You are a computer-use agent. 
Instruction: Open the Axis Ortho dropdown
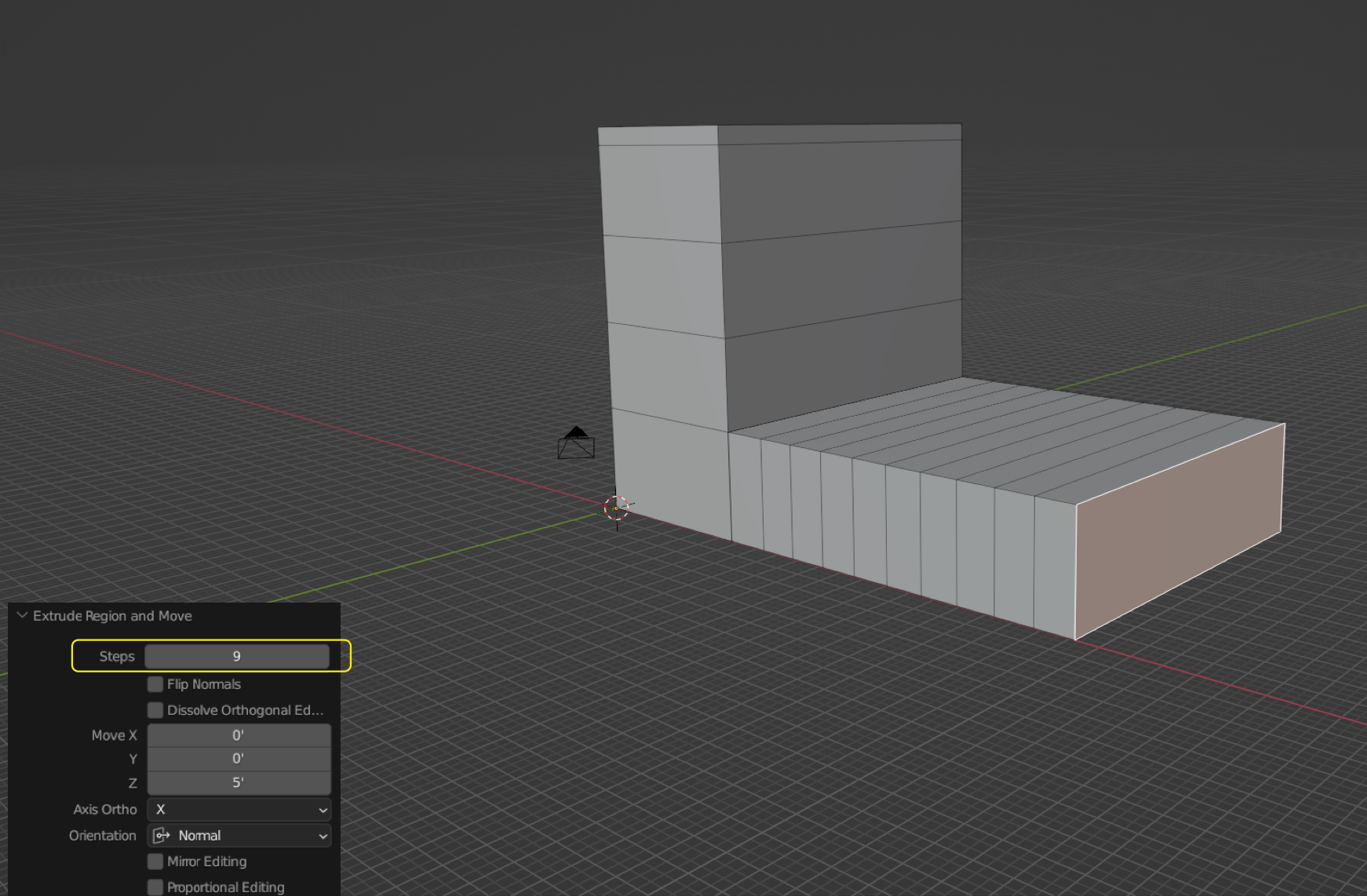(239, 809)
